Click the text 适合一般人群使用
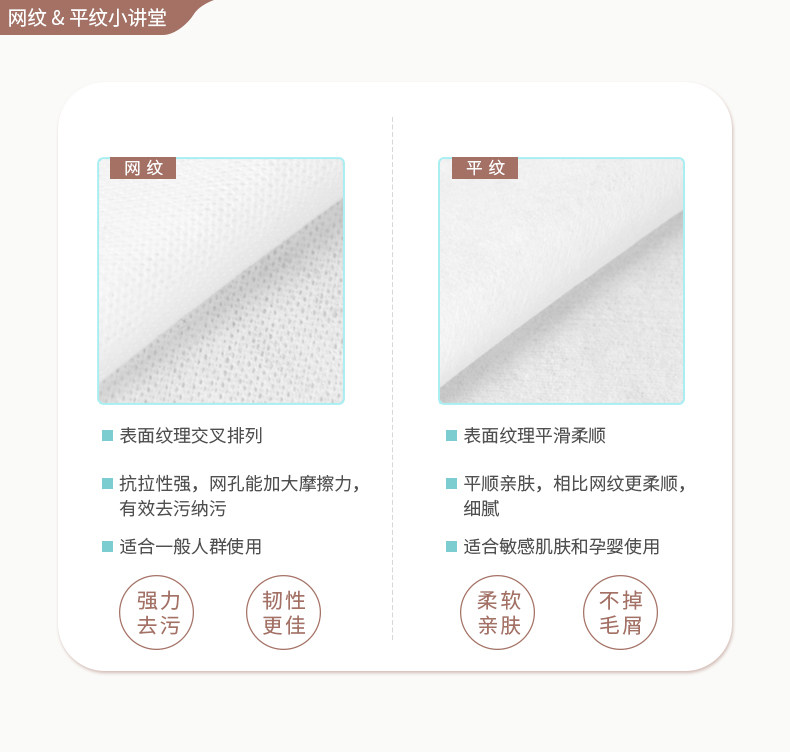This screenshot has height=752, width=790. (x=191, y=546)
